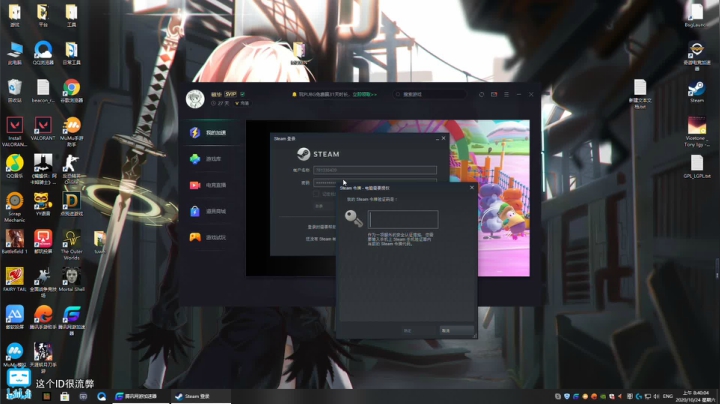Open the Steam desktop shortcut at right

(x=697, y=91)
